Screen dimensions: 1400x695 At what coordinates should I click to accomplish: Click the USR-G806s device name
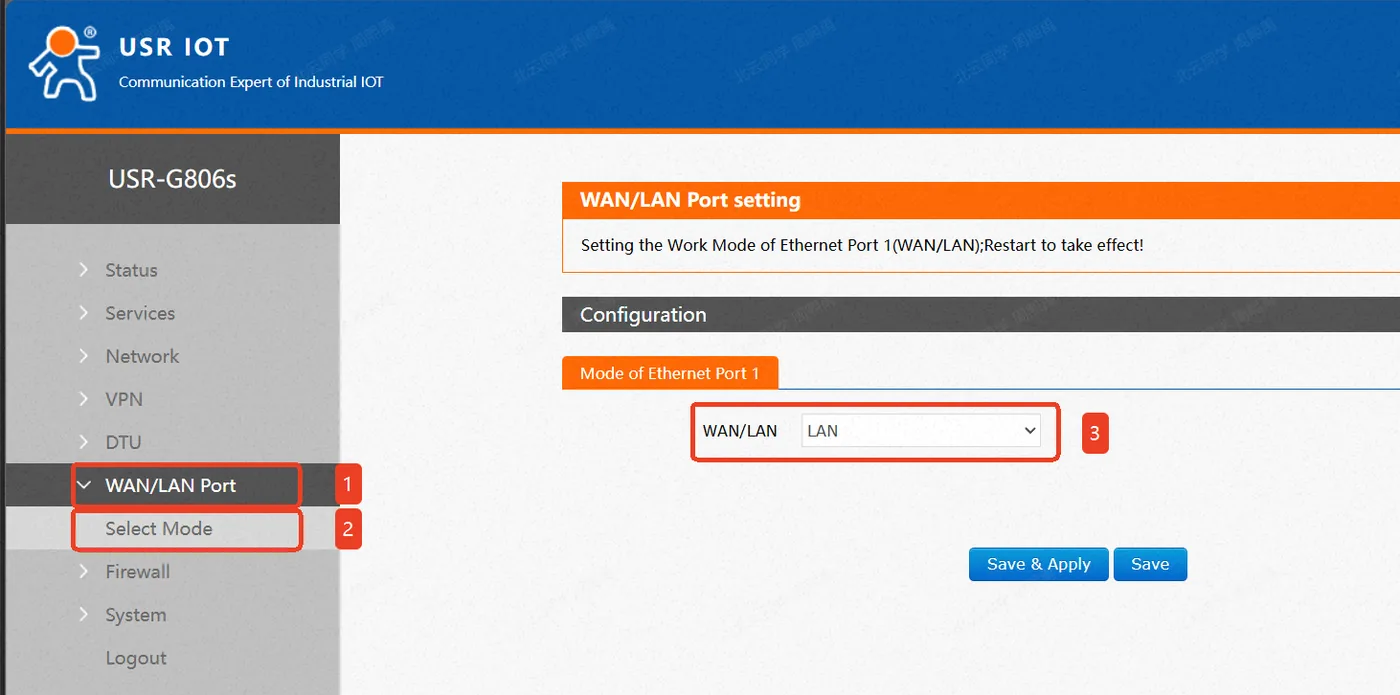pyautogui.click(x=172, y=180)
